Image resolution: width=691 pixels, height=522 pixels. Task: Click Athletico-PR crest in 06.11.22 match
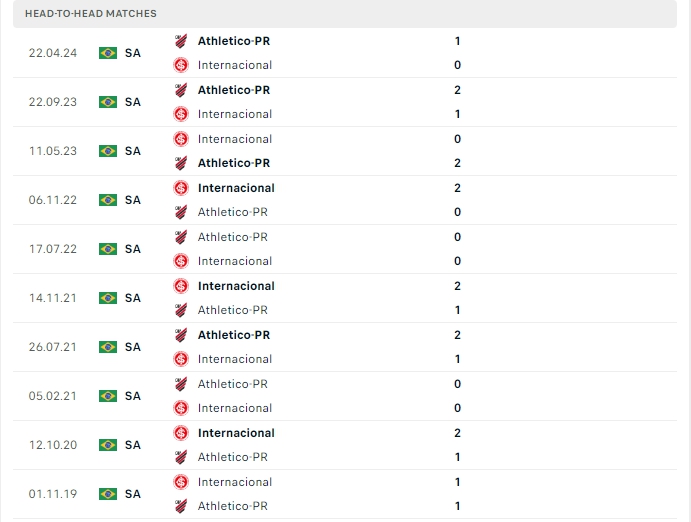(x=181, y=212)
